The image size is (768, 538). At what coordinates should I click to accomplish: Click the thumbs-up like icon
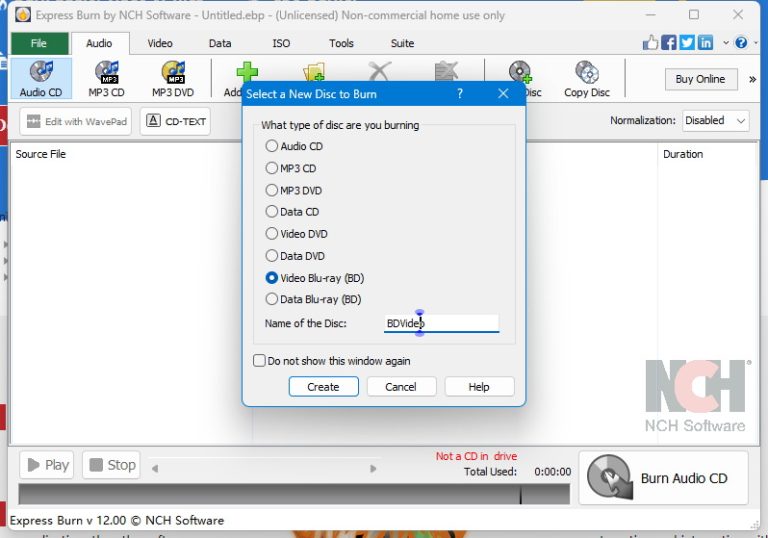(x=652, y=43)
